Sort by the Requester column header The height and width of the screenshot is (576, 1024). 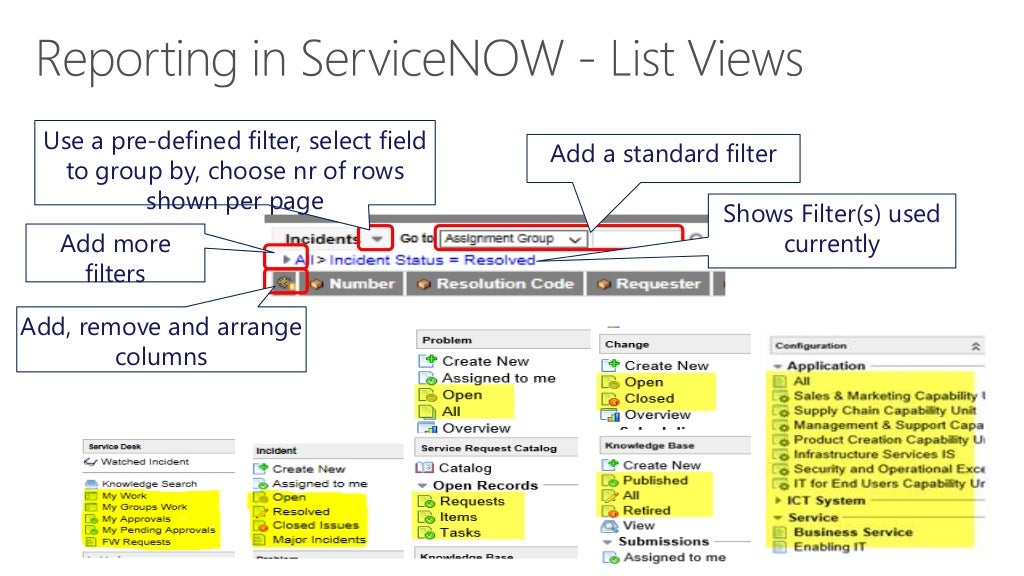(658, 284)
